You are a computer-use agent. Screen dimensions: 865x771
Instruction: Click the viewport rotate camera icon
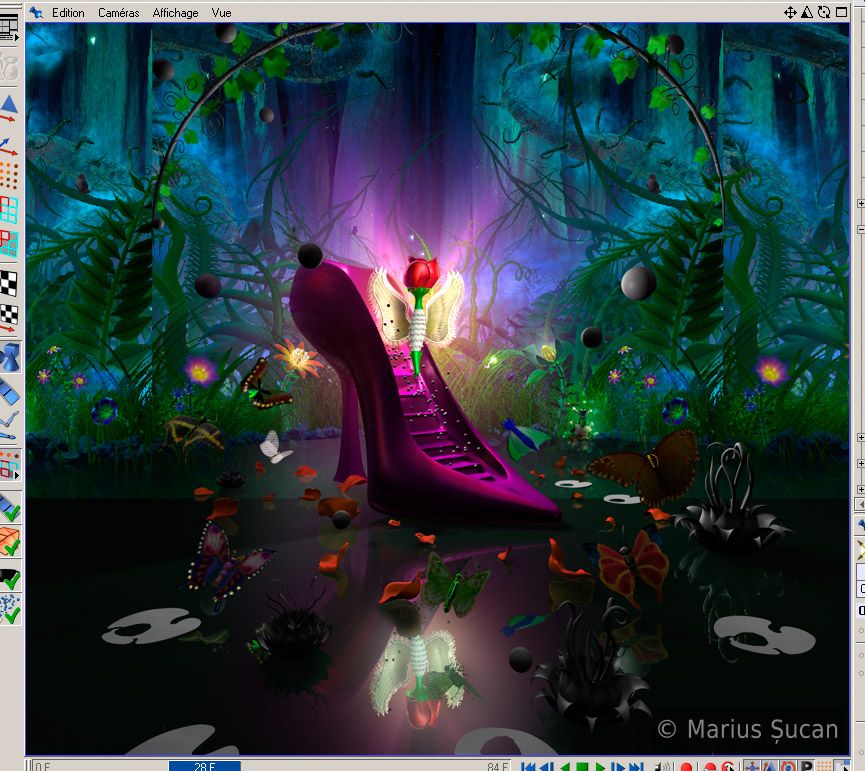(x=824, y=13)
